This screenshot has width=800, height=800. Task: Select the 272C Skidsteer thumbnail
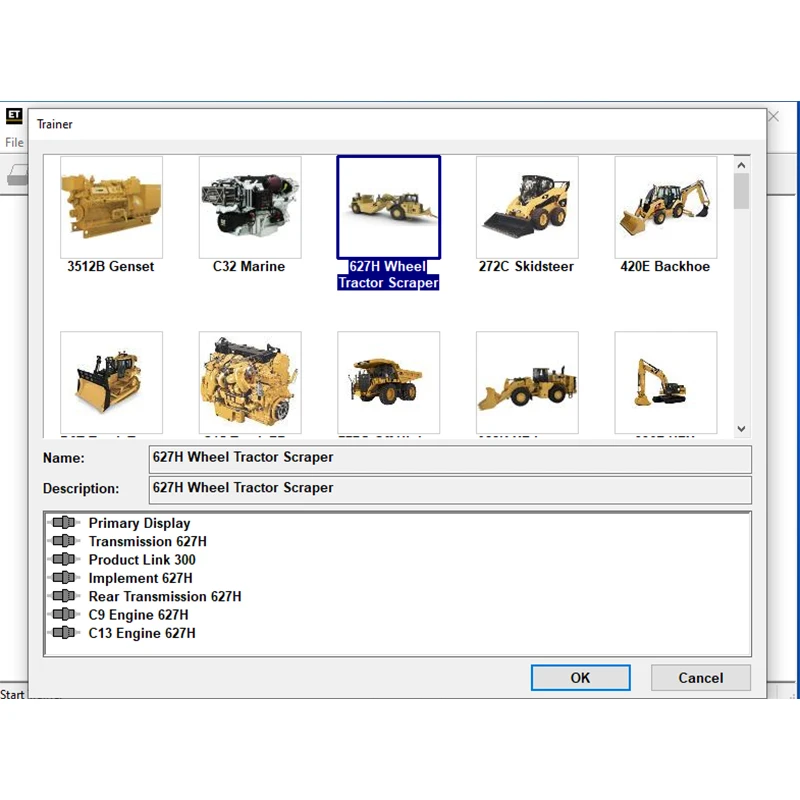click(x=527, y=207)
